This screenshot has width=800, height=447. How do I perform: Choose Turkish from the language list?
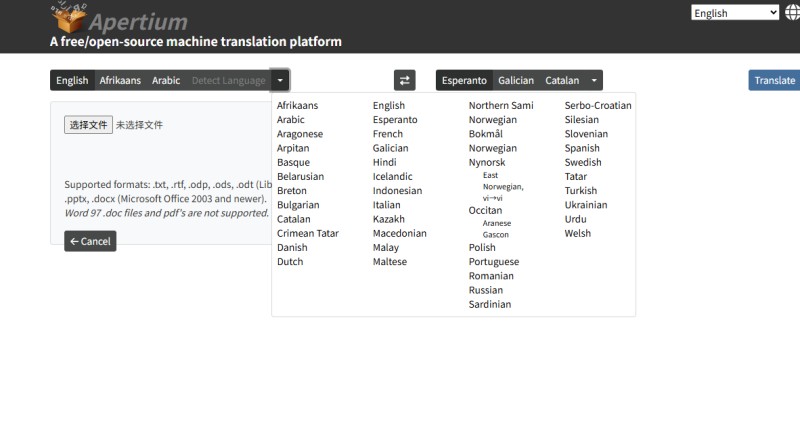click(x=581, y=190)
